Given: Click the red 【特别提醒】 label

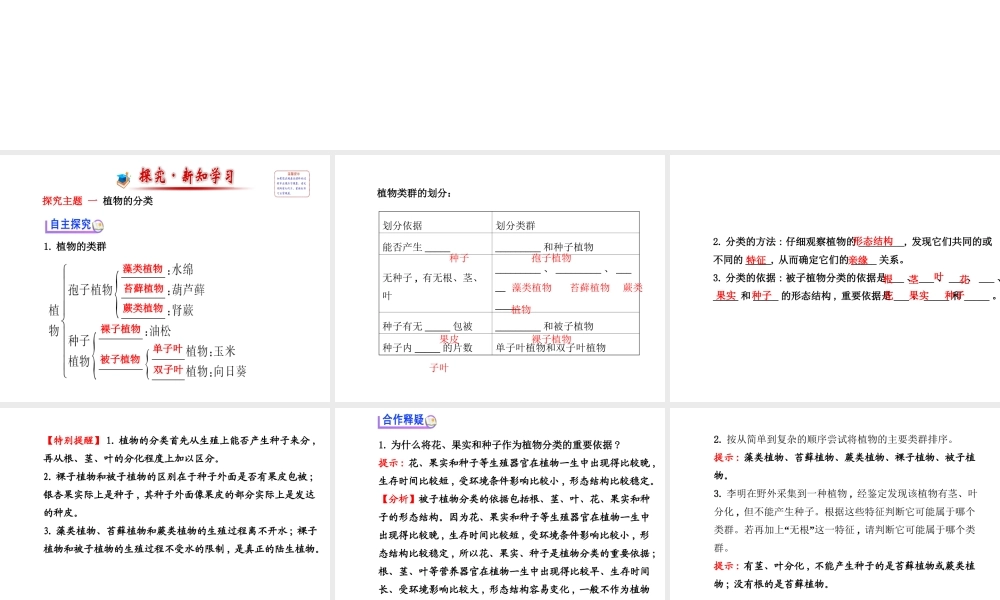Looking at the screenshot, I should pos(74,441).
